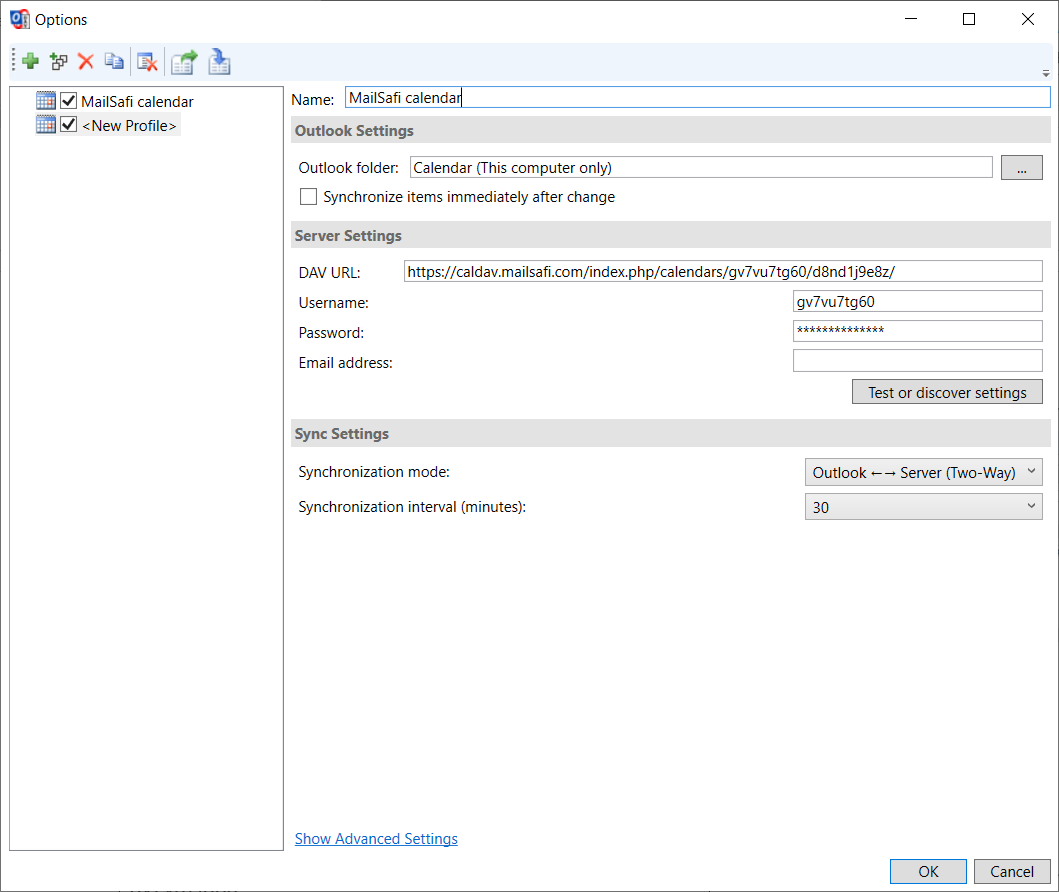Click the calendar icon beside MailSafi calendar
The height and width of the screenshot is (892, 1059).
(46, 101)
